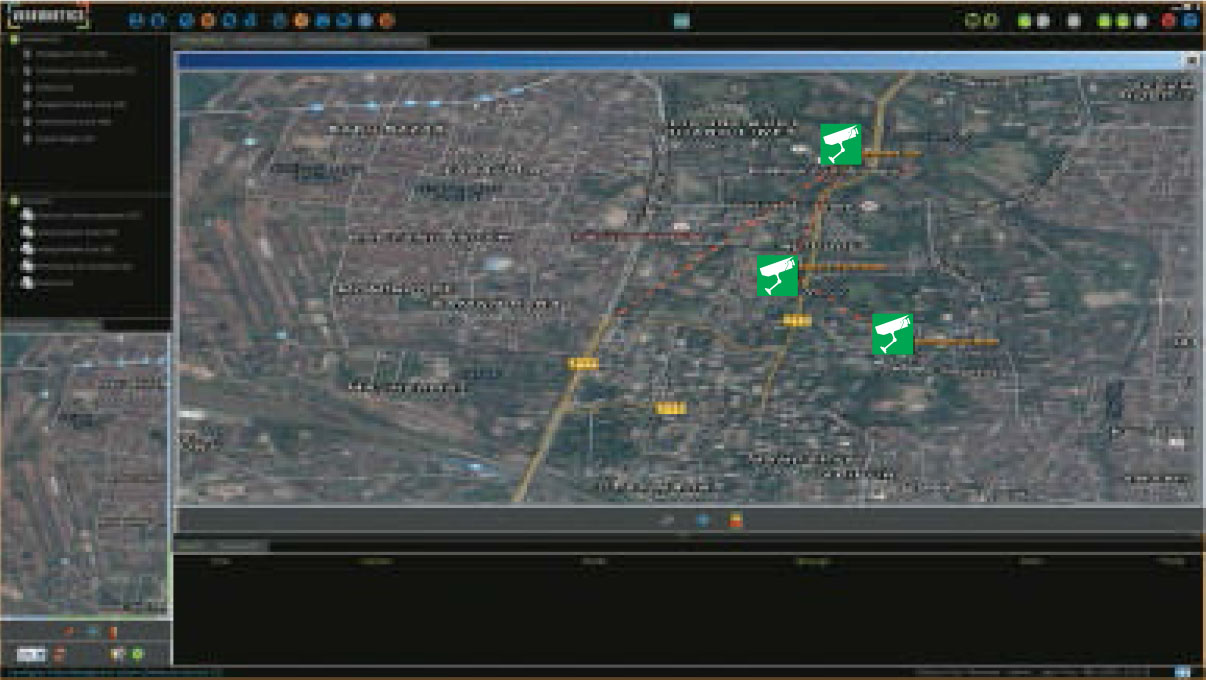Screen dimensions: 1206x680
Task: Click the first column header in bottom event table
Action: tap(221, 562)
